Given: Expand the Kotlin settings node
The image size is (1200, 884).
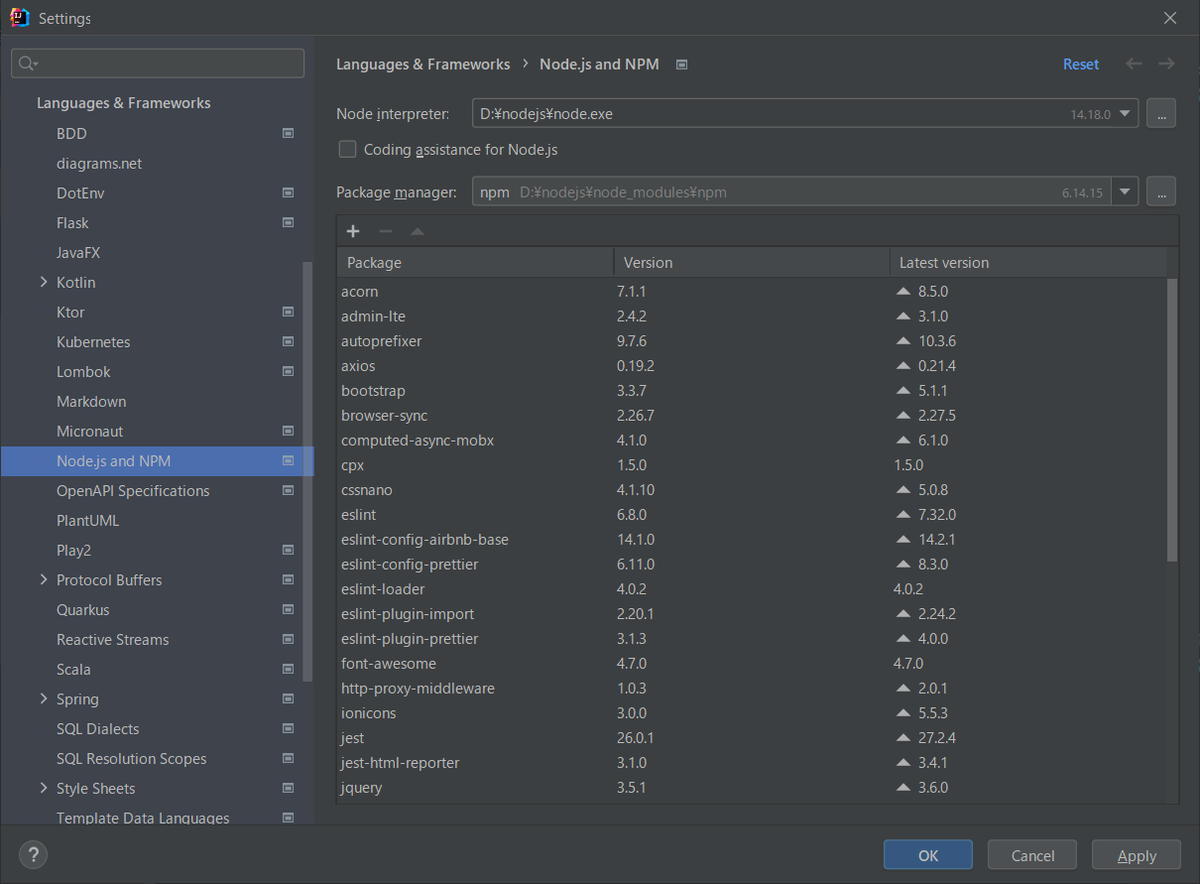Looking at the screenshot, I should [x=43, y=282].
